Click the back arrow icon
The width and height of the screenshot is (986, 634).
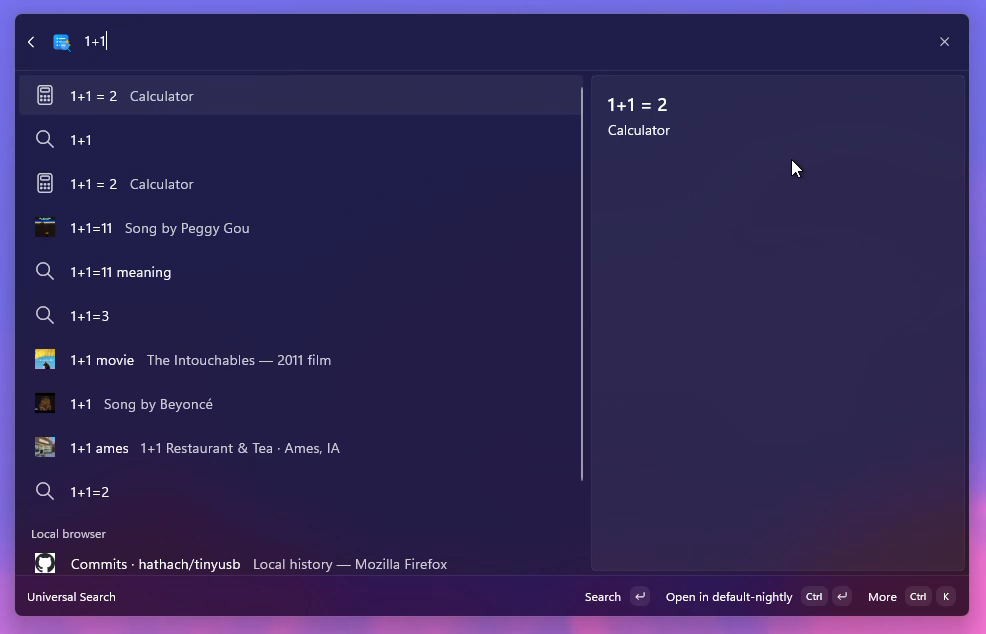(x=31, y=42)
